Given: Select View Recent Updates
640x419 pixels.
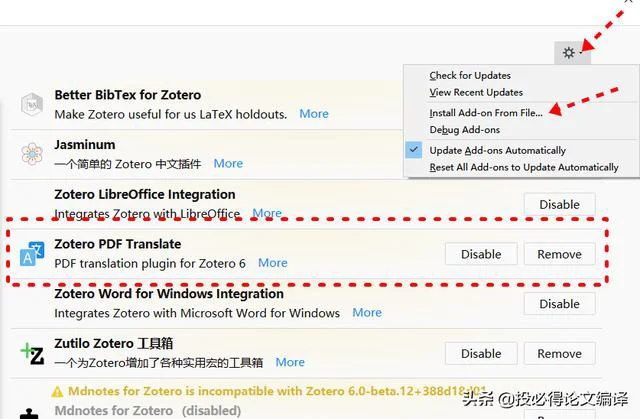Looking at the screenshot, I should pyautogui.click(x=476, y=92).
